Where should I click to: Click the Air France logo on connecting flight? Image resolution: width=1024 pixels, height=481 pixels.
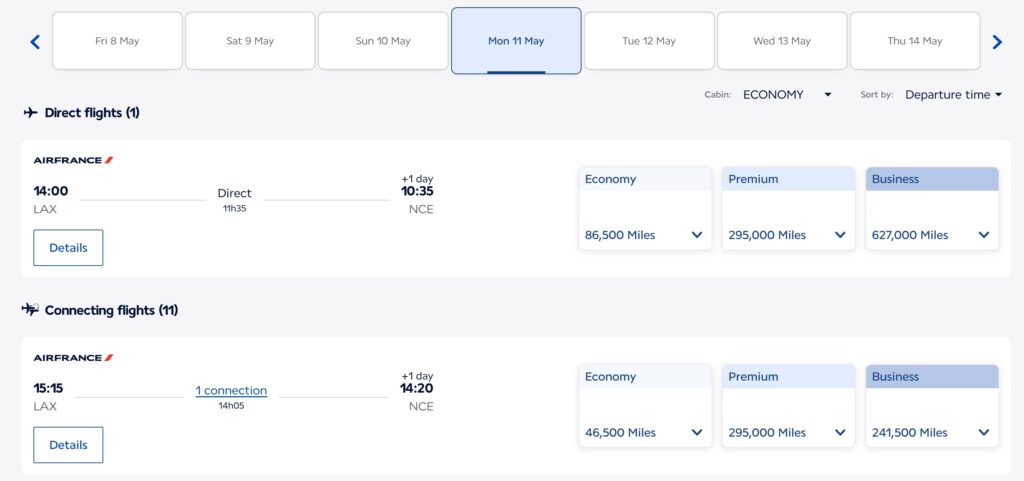tap(73, 358)
